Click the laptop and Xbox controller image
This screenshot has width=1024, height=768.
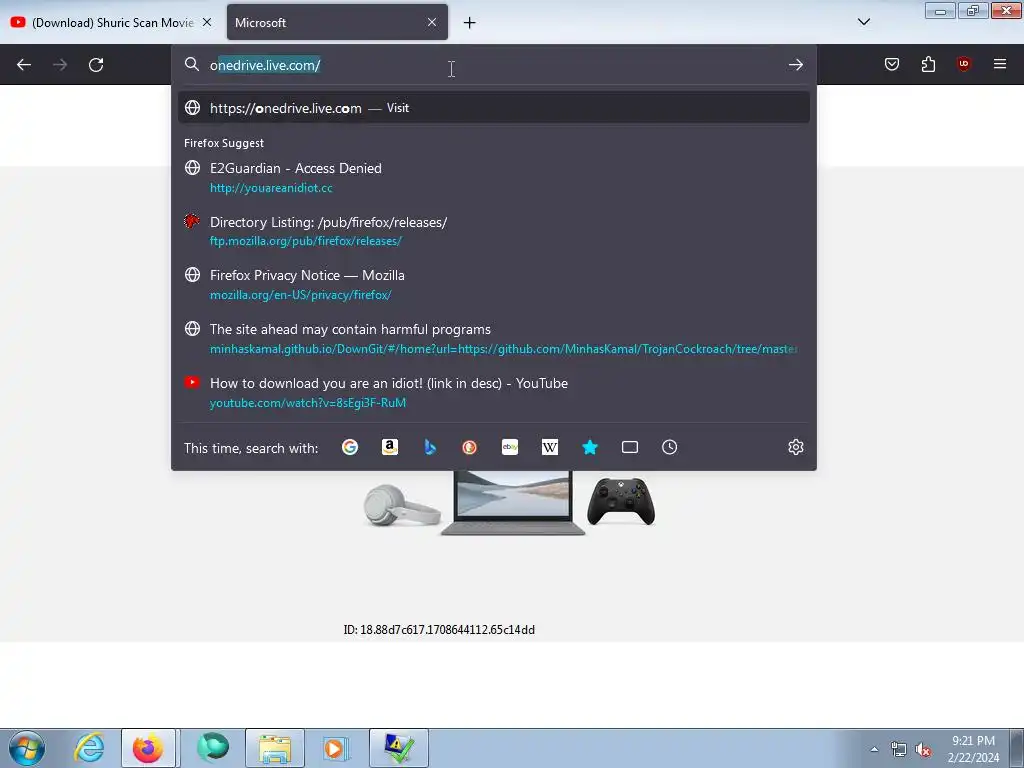coord(509,503)
